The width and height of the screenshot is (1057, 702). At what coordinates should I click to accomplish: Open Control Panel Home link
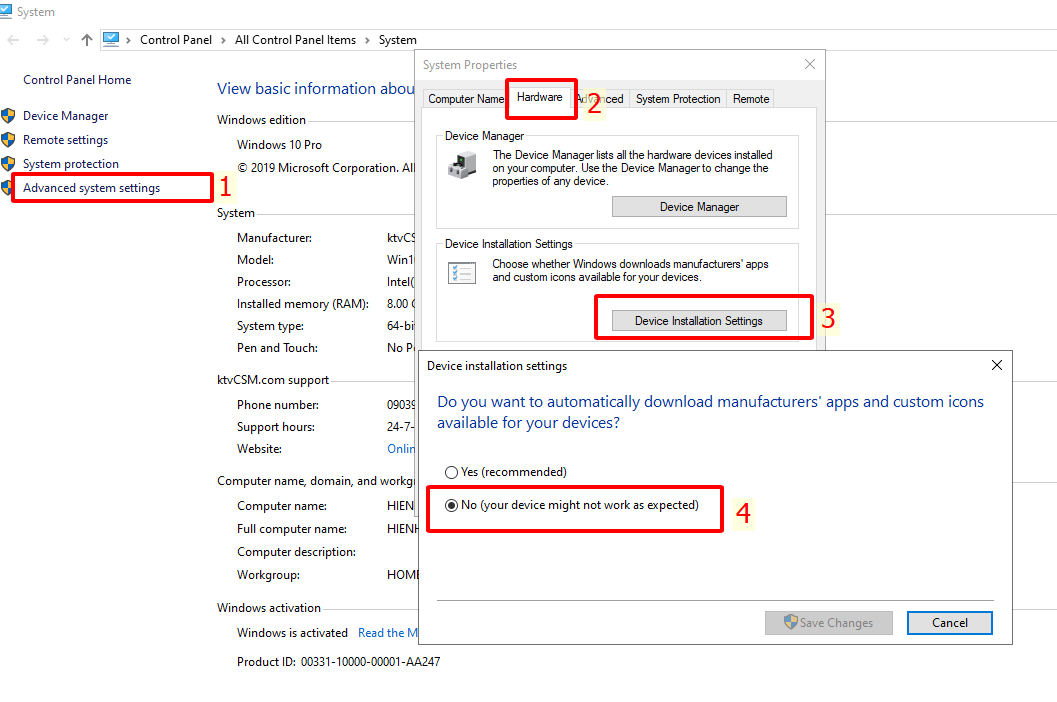pos(77,80)
